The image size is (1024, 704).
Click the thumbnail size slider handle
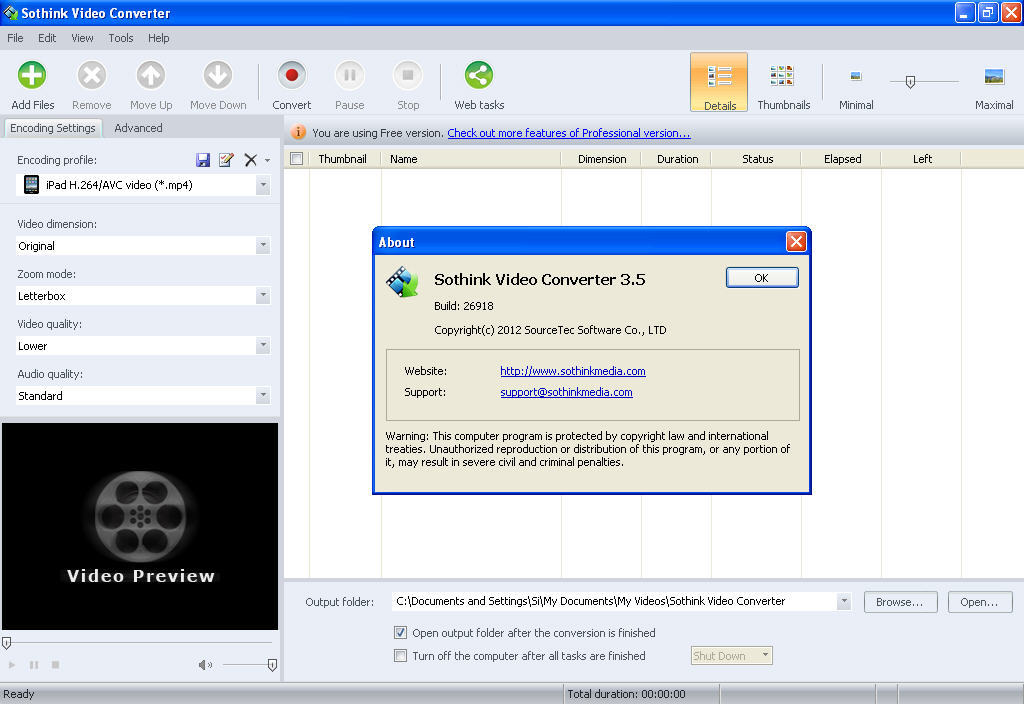(910, 82)
